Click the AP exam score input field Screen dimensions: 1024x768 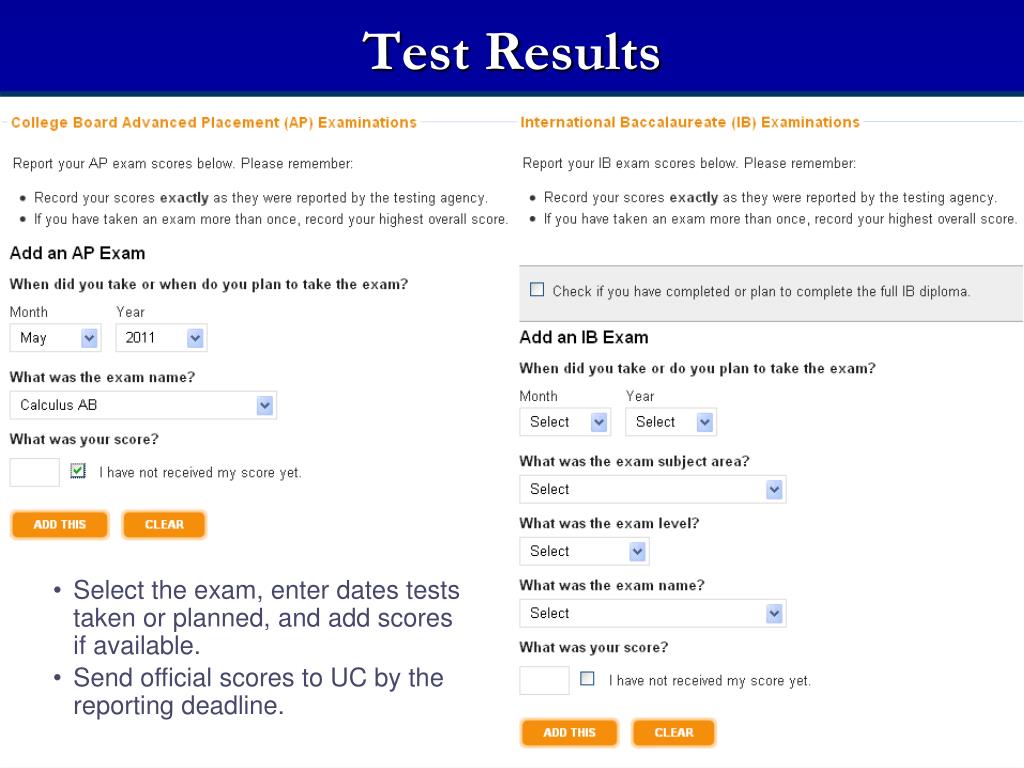(35, 472)
